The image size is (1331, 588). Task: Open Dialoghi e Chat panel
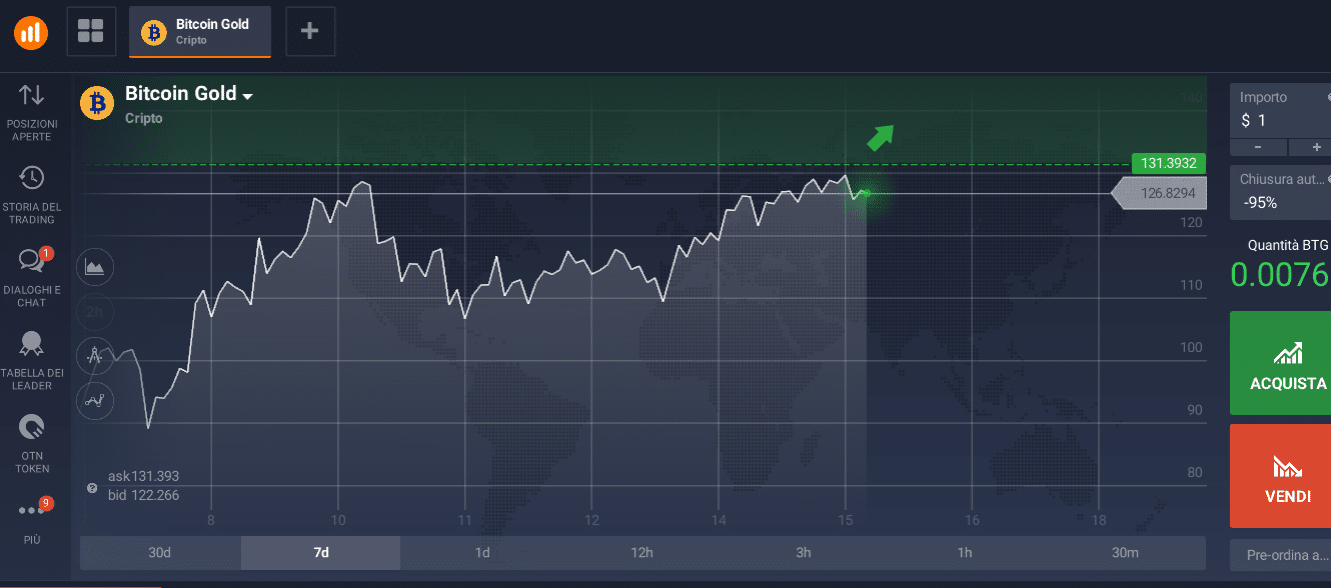pyautogui.click(x=32, y=278)
